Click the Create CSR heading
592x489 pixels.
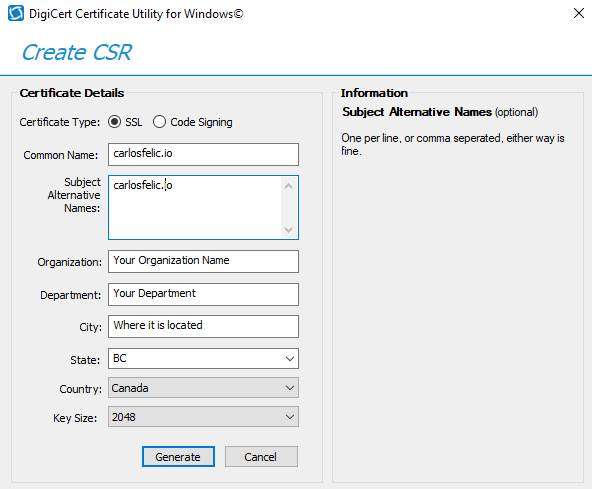coord(77,52)
